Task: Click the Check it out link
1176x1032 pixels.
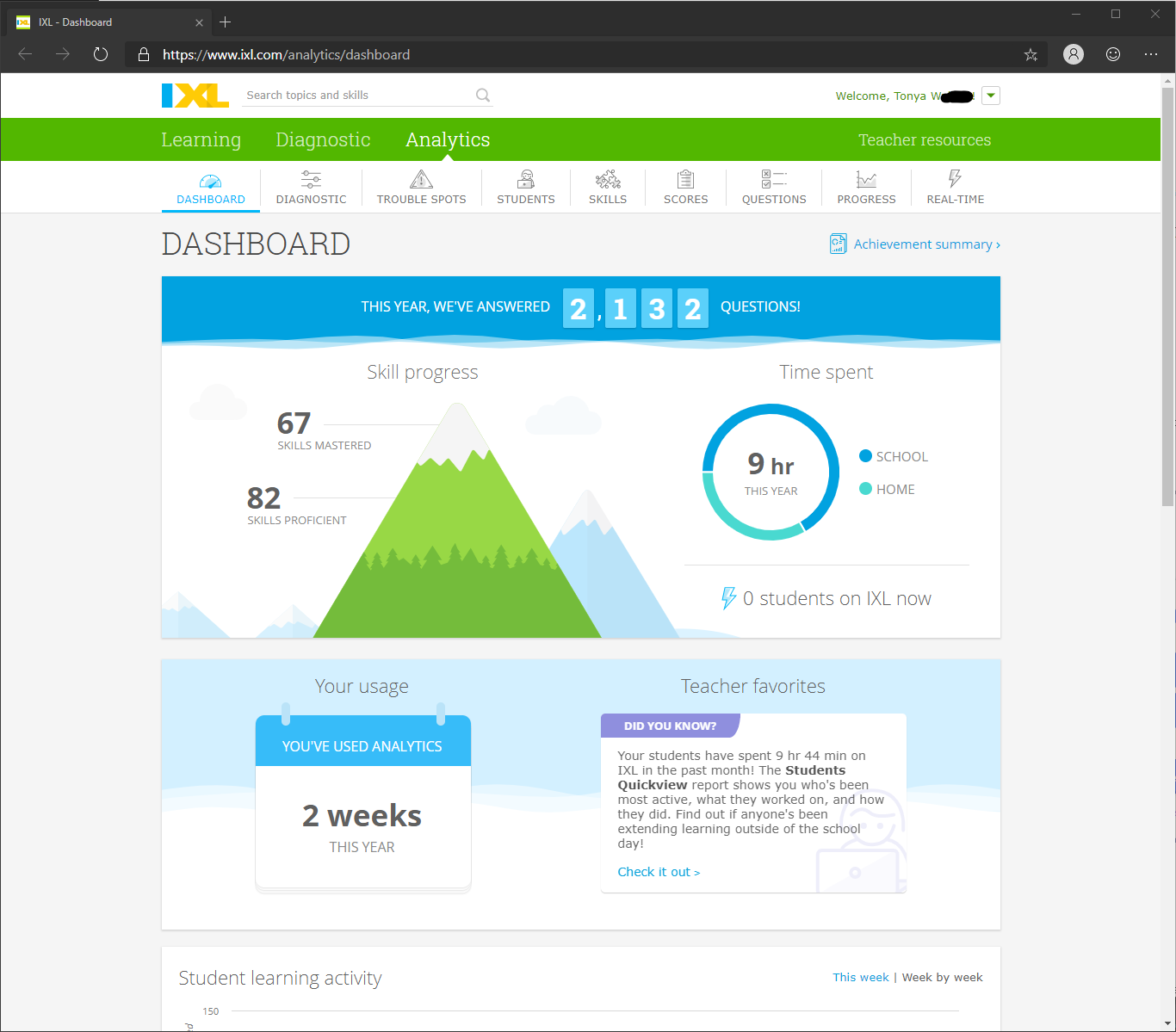Action: point(659,872)
